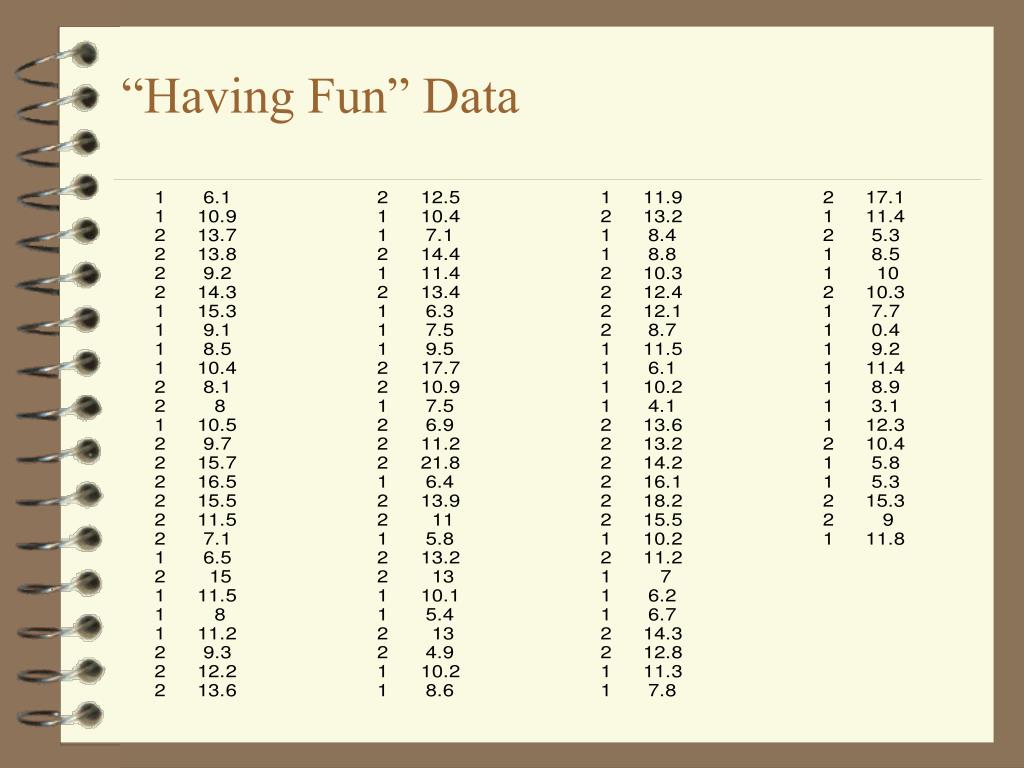Select the value 17.1 in fourth column

tap(885, 197)
